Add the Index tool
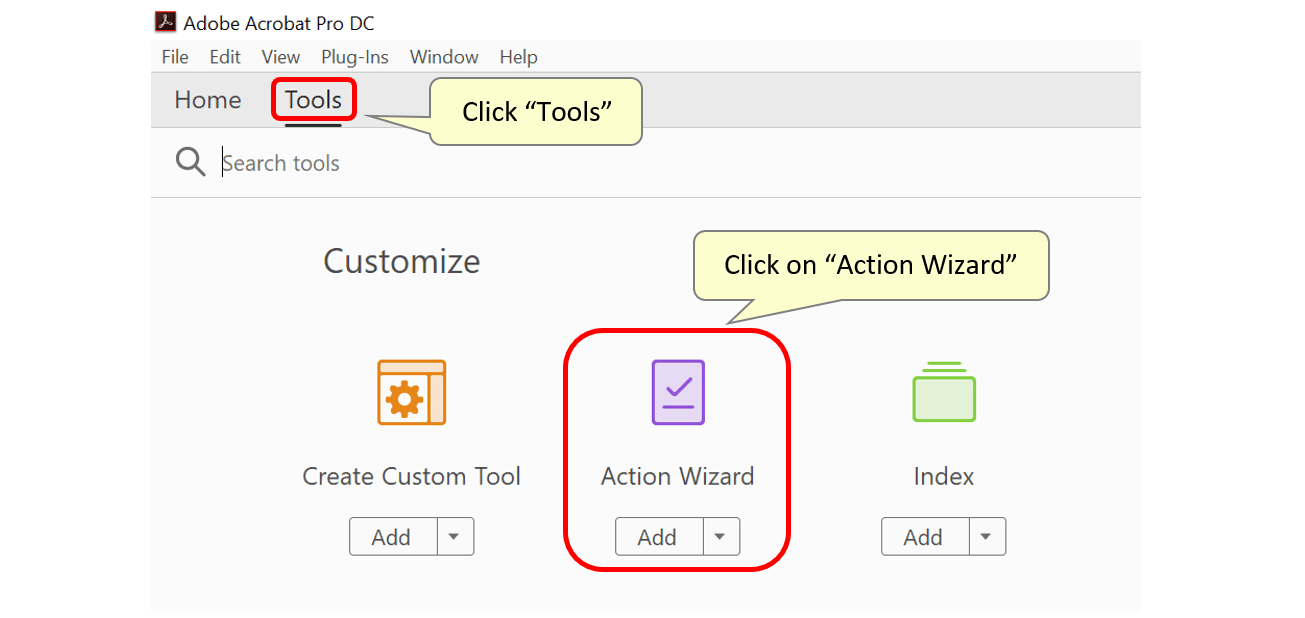Screen dimensions: 1305x618 coord(924,536)
